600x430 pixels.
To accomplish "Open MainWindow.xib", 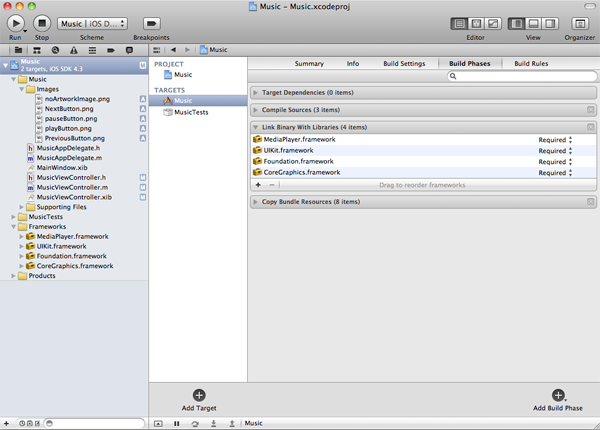I will pyautogui.click(x=62, y=168).
